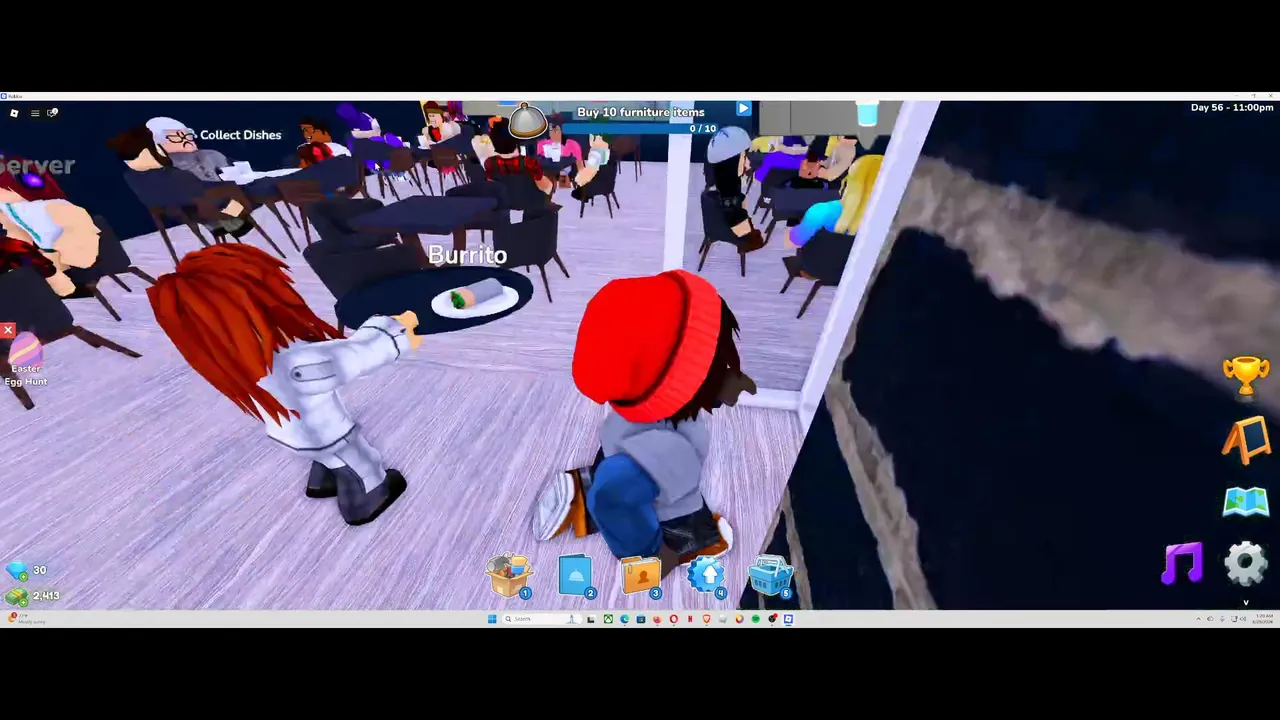
Task: Click the Burrito order label
Action: tap(467, 255)
